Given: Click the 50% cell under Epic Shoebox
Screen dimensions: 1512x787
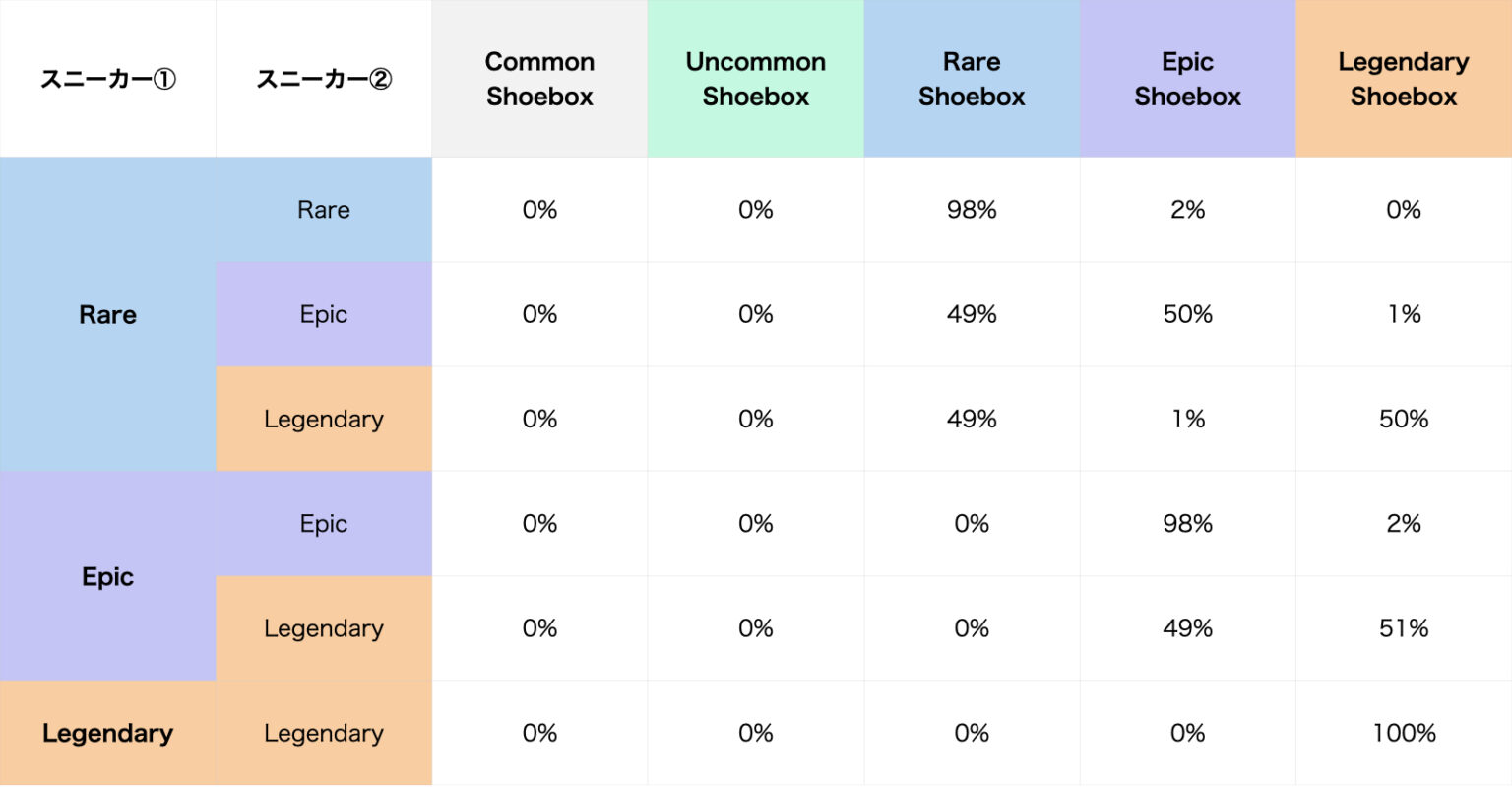Looking at the screenshot, I should point(1187,315).
